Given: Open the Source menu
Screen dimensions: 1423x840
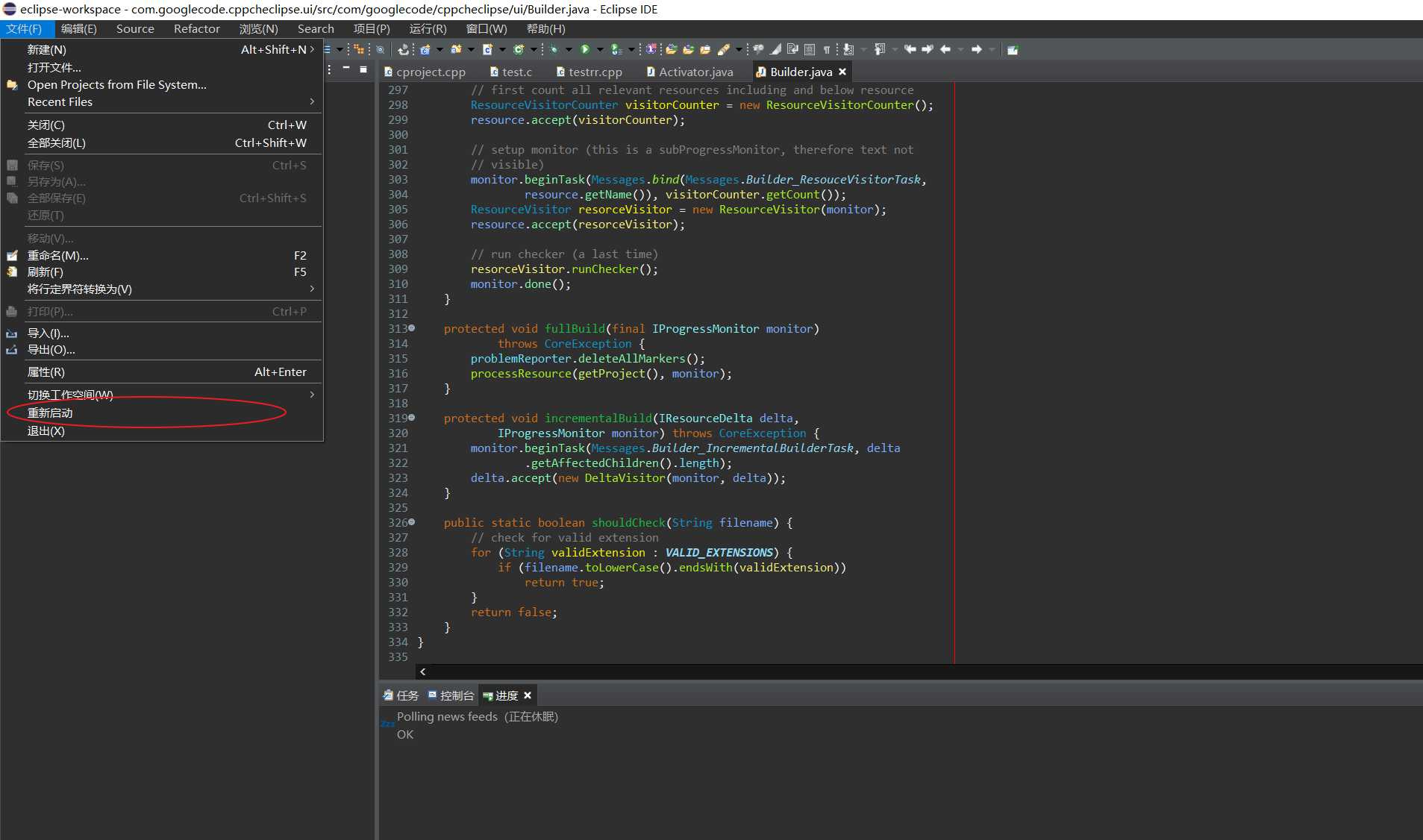Looking at the screenshot, I should point(135,28).
